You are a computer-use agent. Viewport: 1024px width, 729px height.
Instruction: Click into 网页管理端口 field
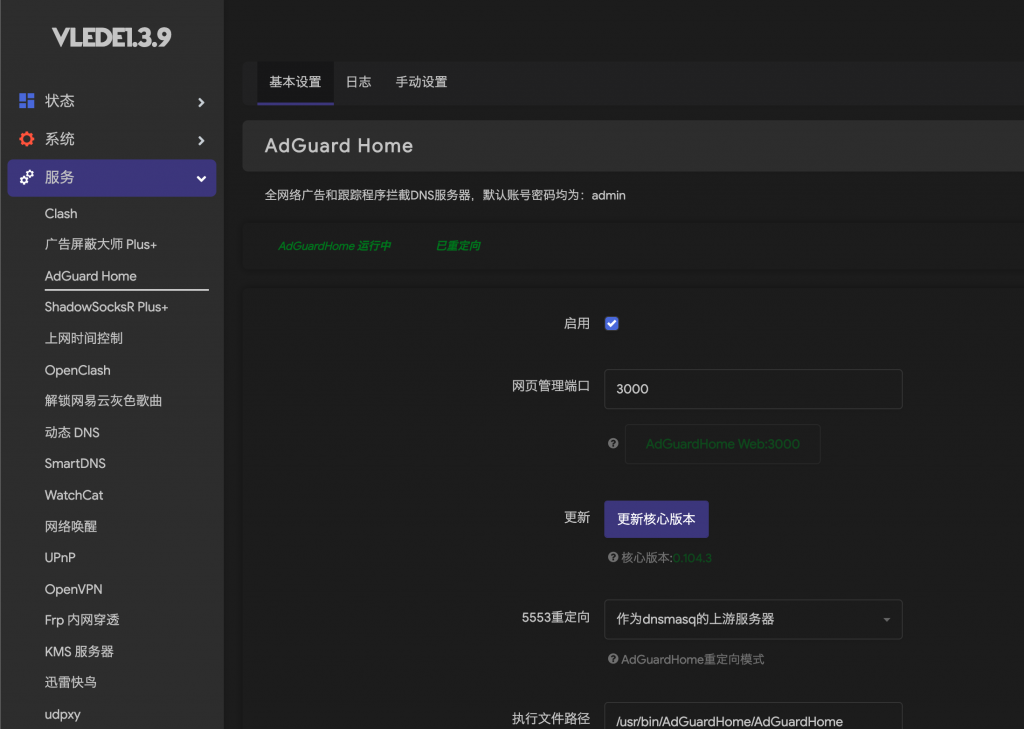753,389
